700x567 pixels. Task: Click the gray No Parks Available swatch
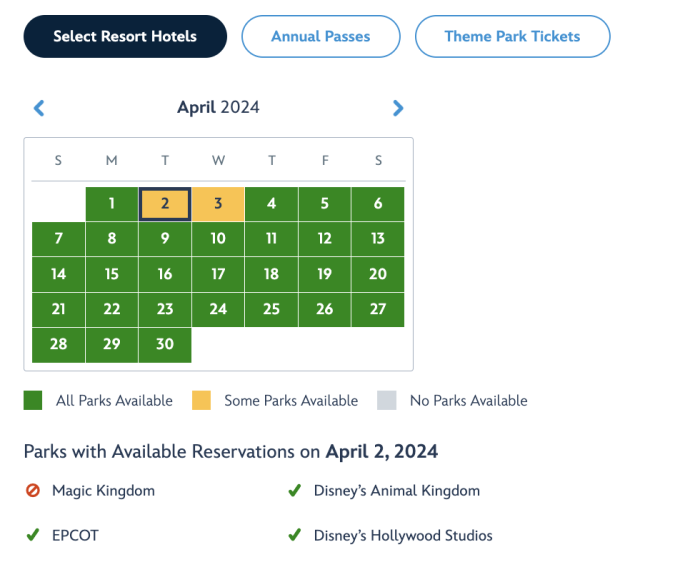click(387, 401)
